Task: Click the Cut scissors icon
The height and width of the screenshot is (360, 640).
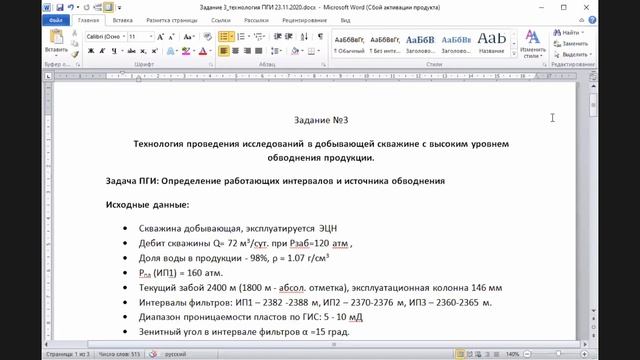Action: click(74, 33)
